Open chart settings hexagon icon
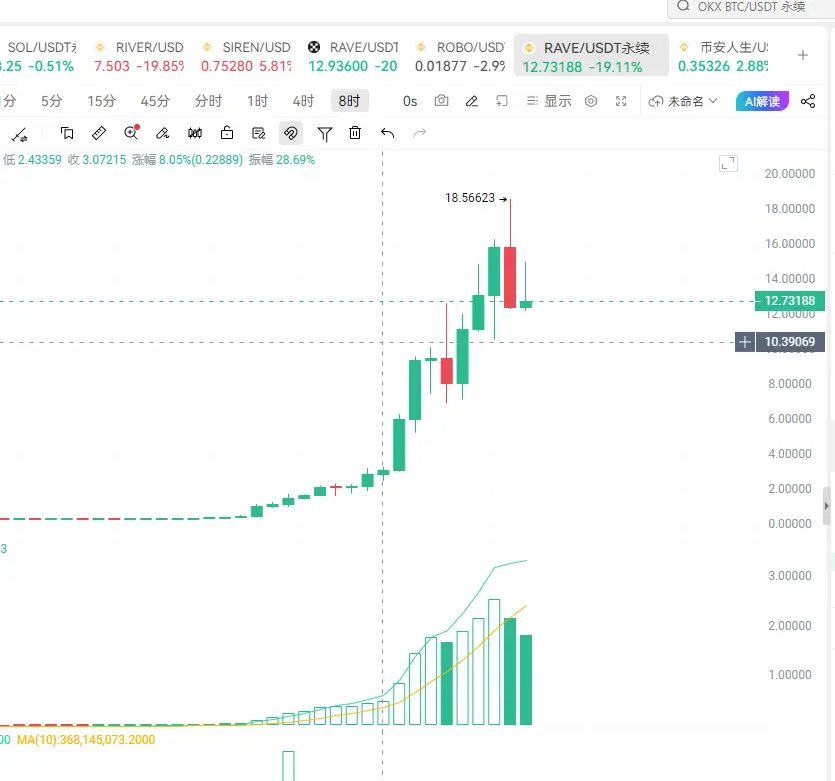 [x=591, y=101]
